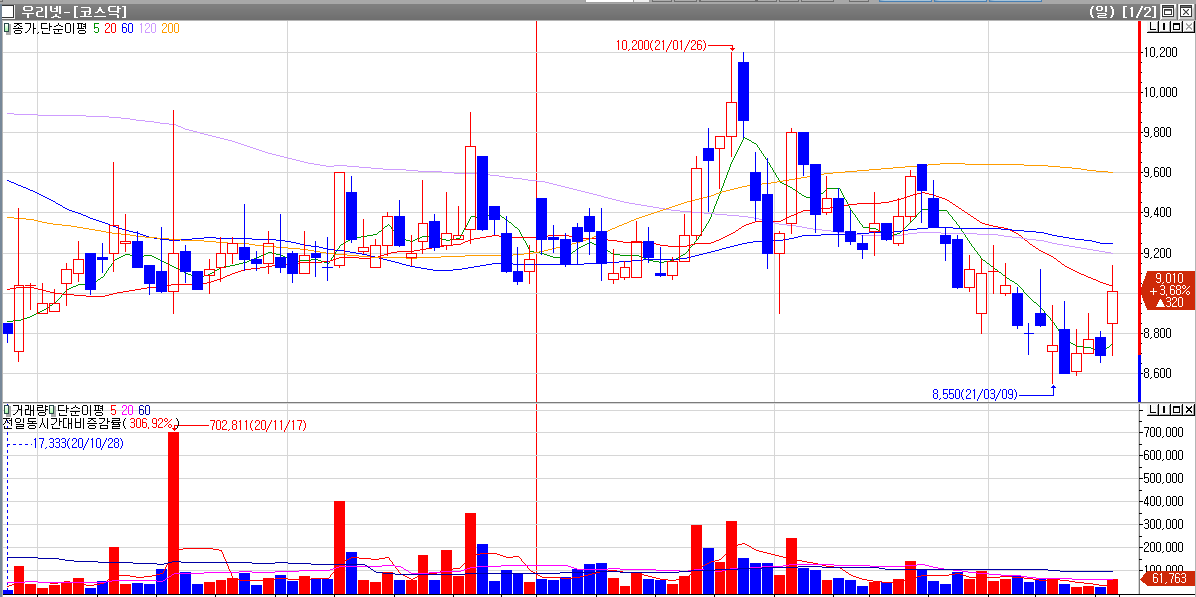The height and width of the screenshot is (597, 1196).
Task: Maximize the volume chart panel
Action: [1174, 410]
